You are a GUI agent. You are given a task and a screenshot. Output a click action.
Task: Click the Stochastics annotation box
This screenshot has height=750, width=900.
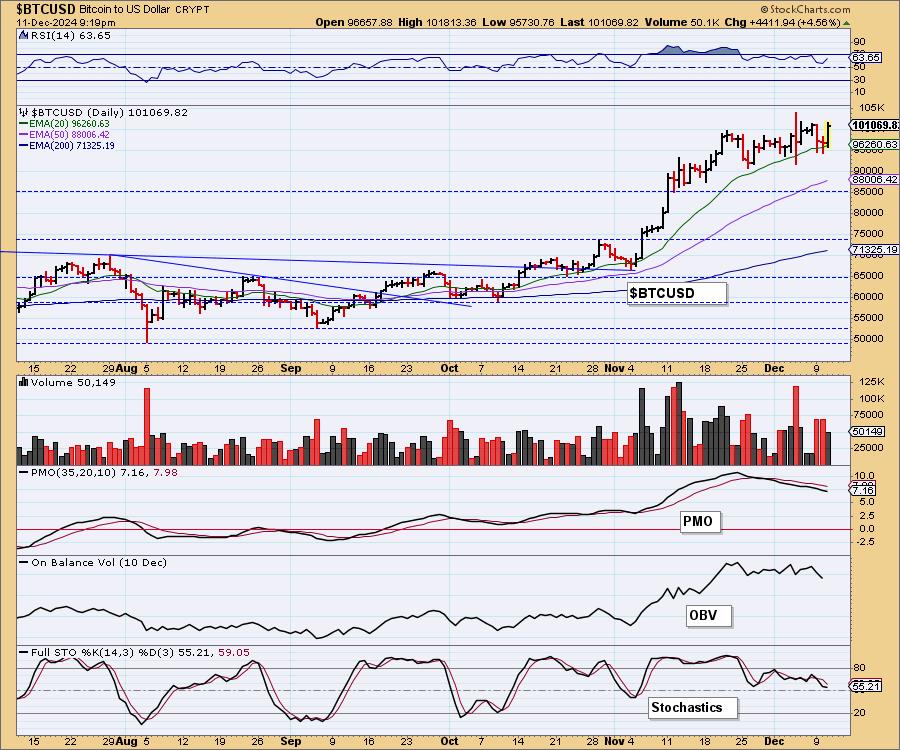click(693, 708)
